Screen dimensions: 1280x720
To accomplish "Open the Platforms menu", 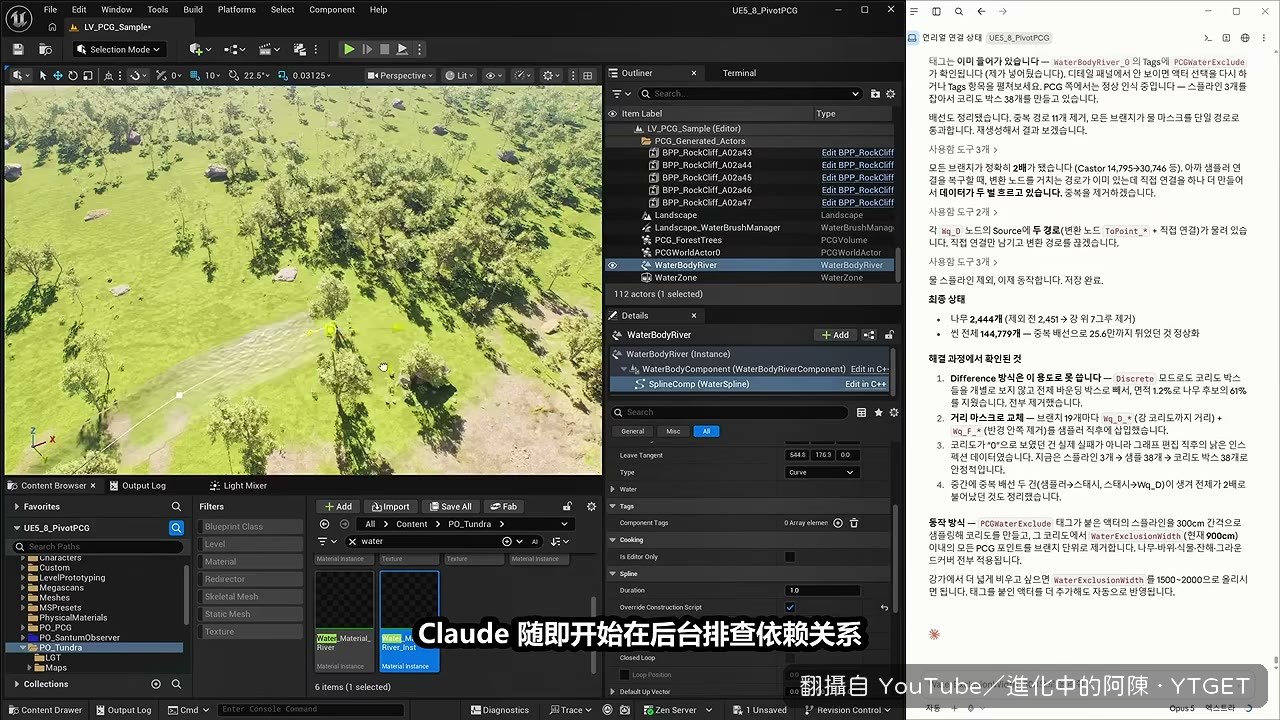I will (x=237, y=10).
